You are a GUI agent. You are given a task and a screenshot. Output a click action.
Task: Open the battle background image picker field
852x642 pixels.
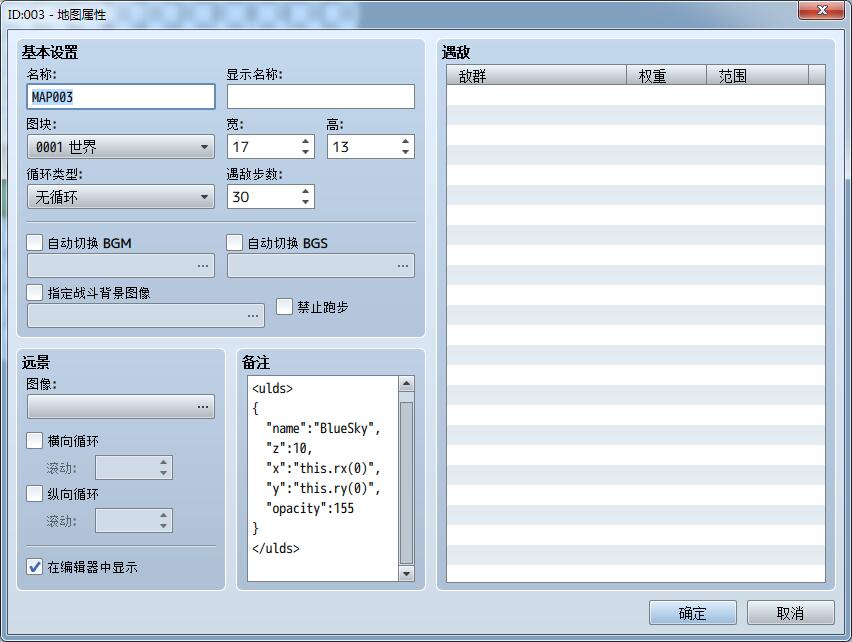coord(146,316)
